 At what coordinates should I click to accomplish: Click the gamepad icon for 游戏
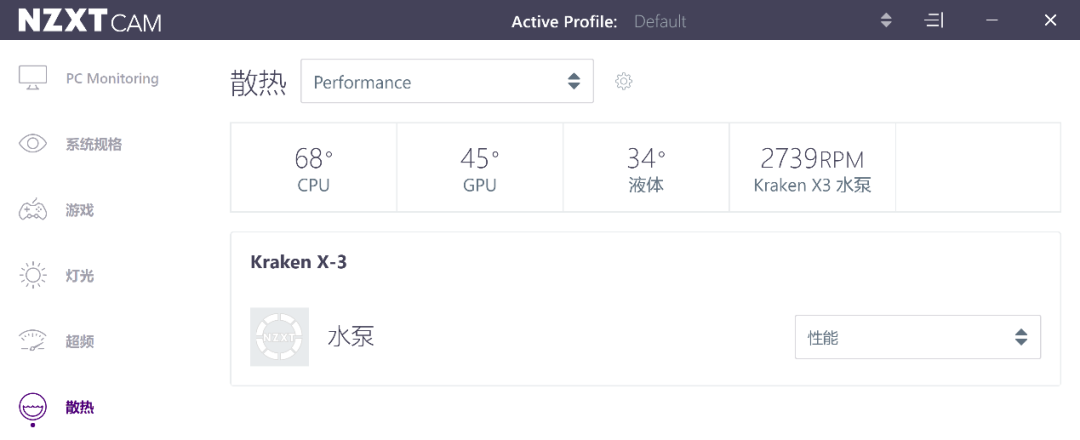[32, 210]
